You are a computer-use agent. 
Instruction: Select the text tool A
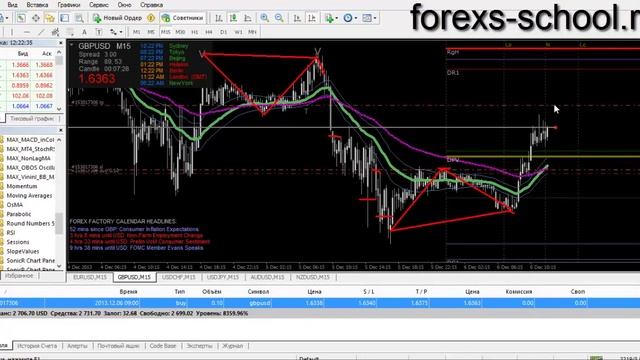(x=84, y=32)
